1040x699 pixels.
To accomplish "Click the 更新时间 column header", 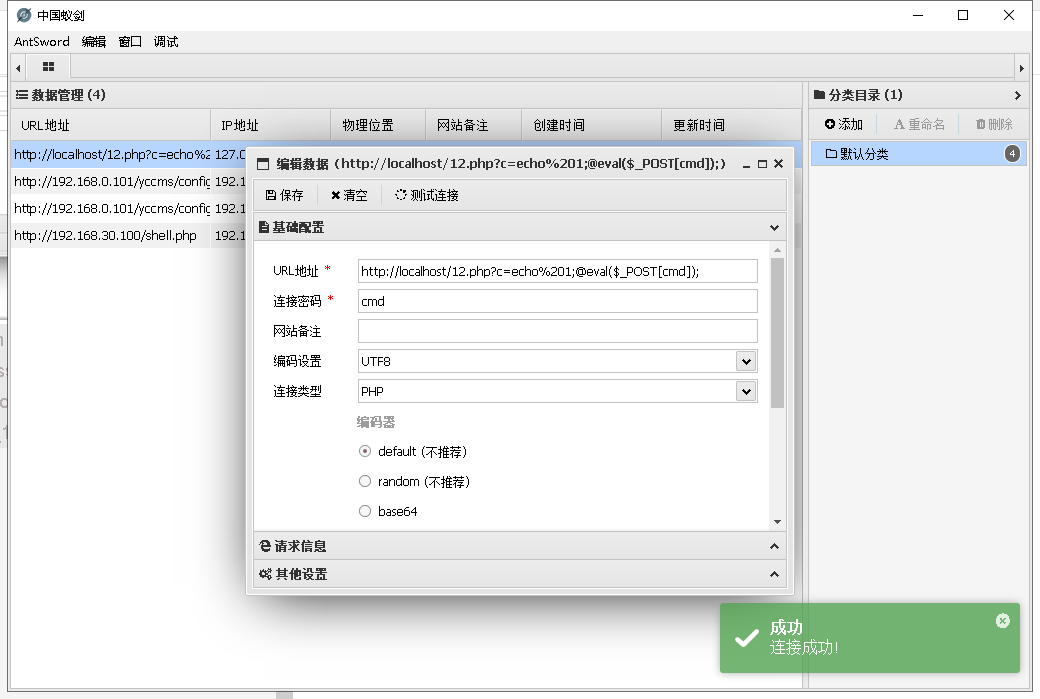I will point(732,125).
